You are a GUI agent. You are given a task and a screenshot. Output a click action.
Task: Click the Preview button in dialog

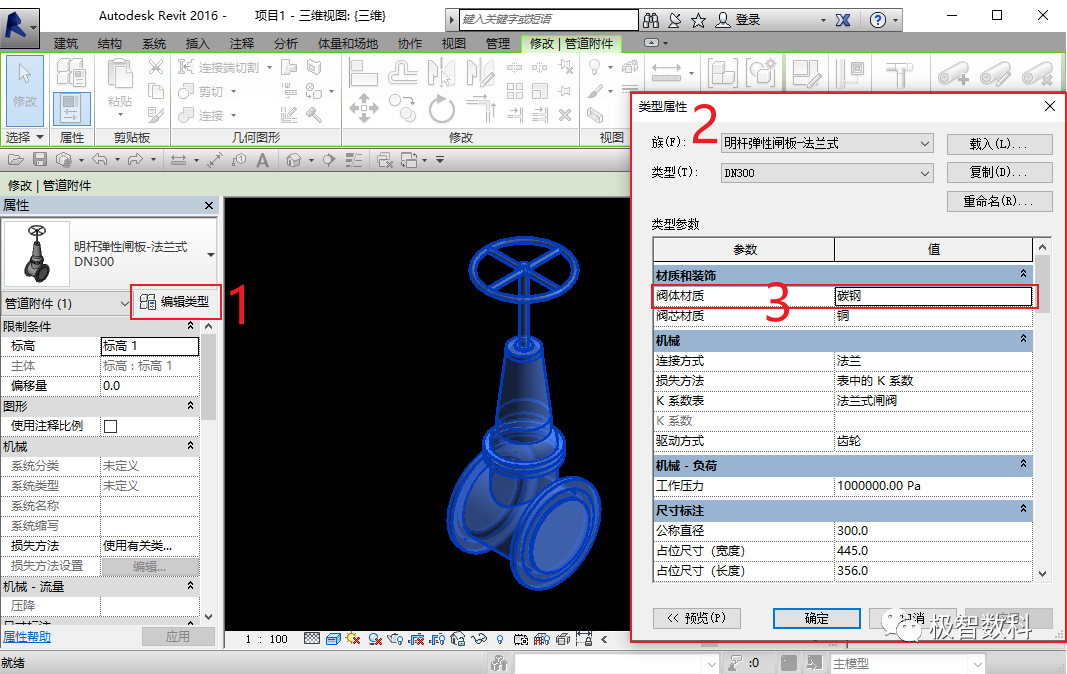[x=697, y=618]
